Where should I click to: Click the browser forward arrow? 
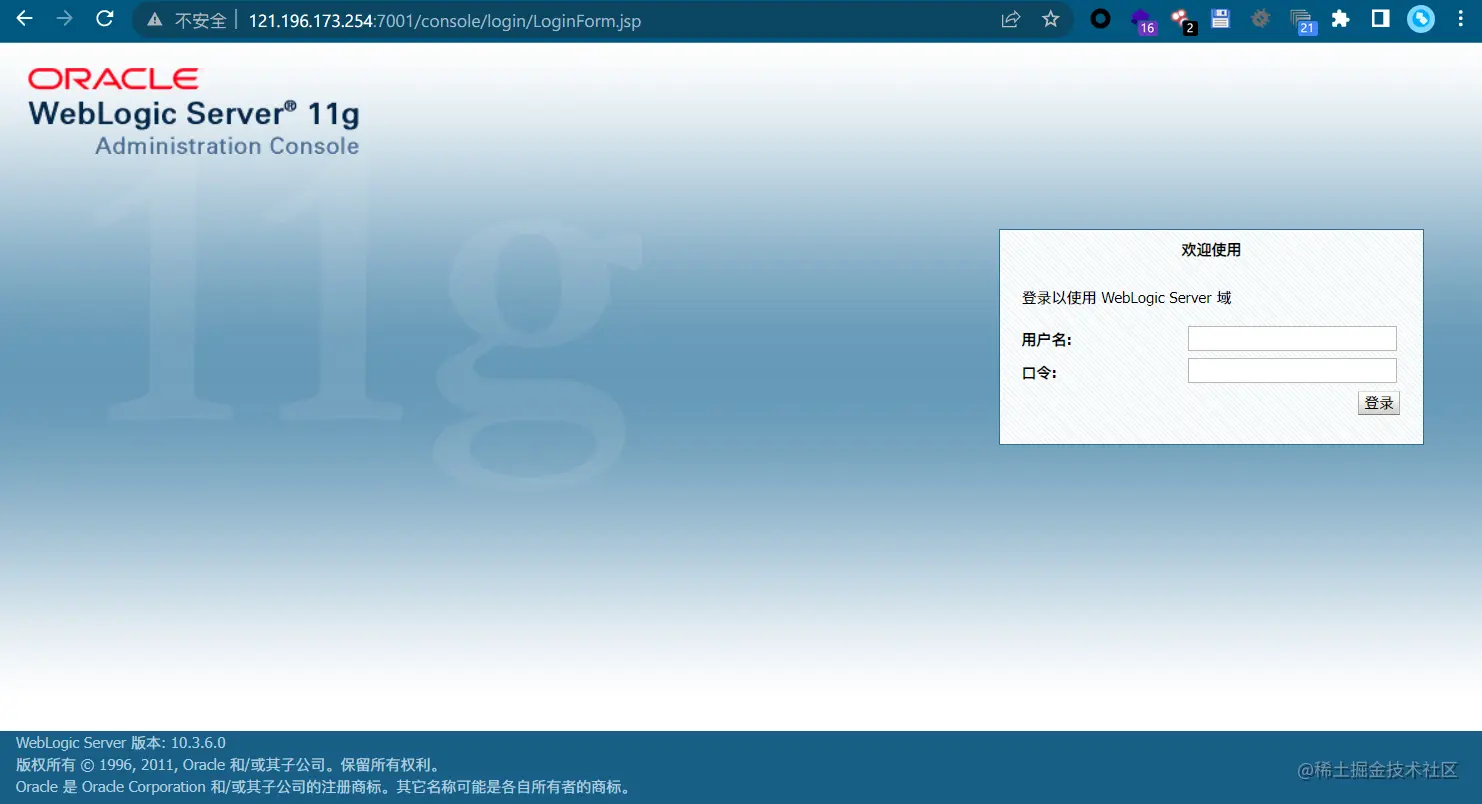pos(65,19)
